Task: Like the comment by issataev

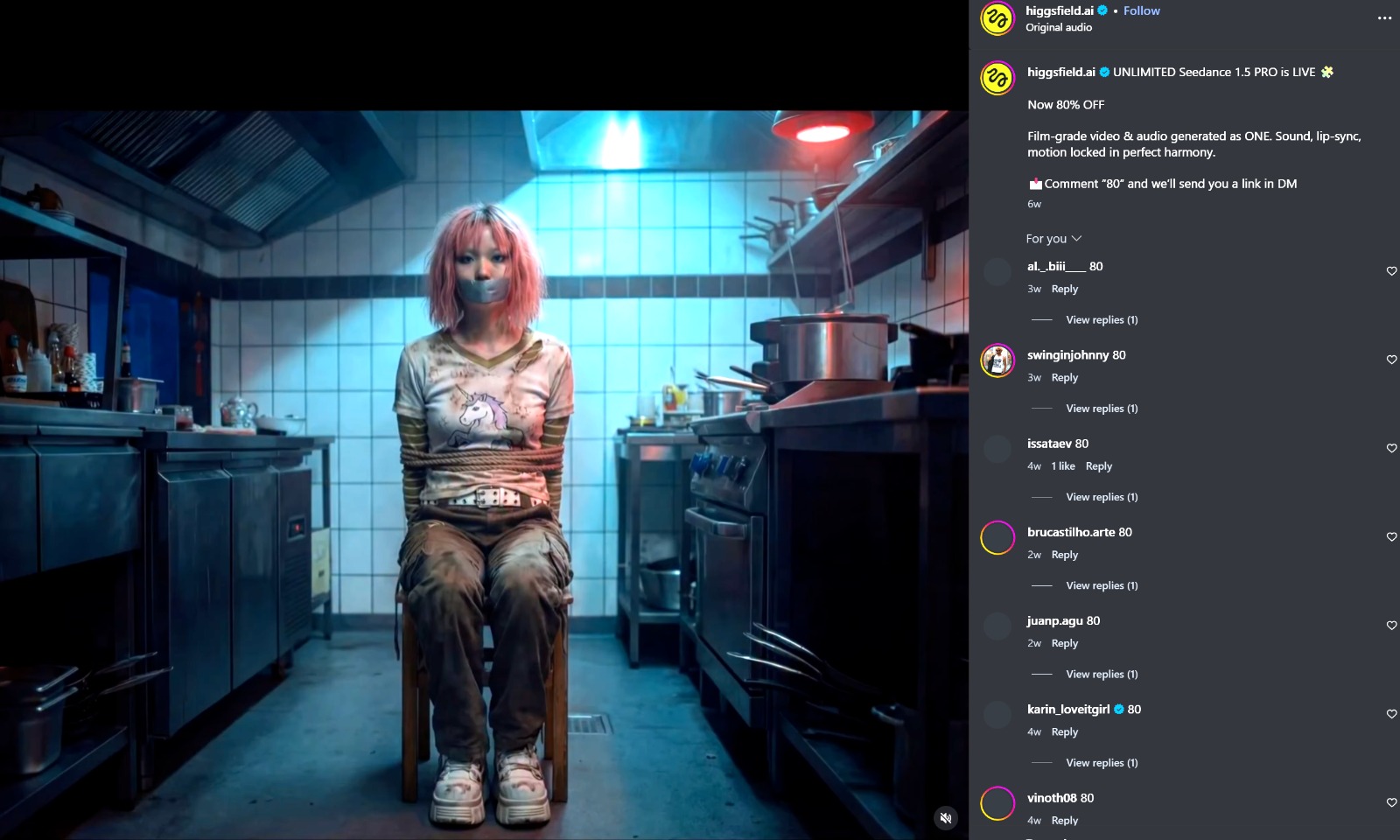Action: tap(1391, 448)
